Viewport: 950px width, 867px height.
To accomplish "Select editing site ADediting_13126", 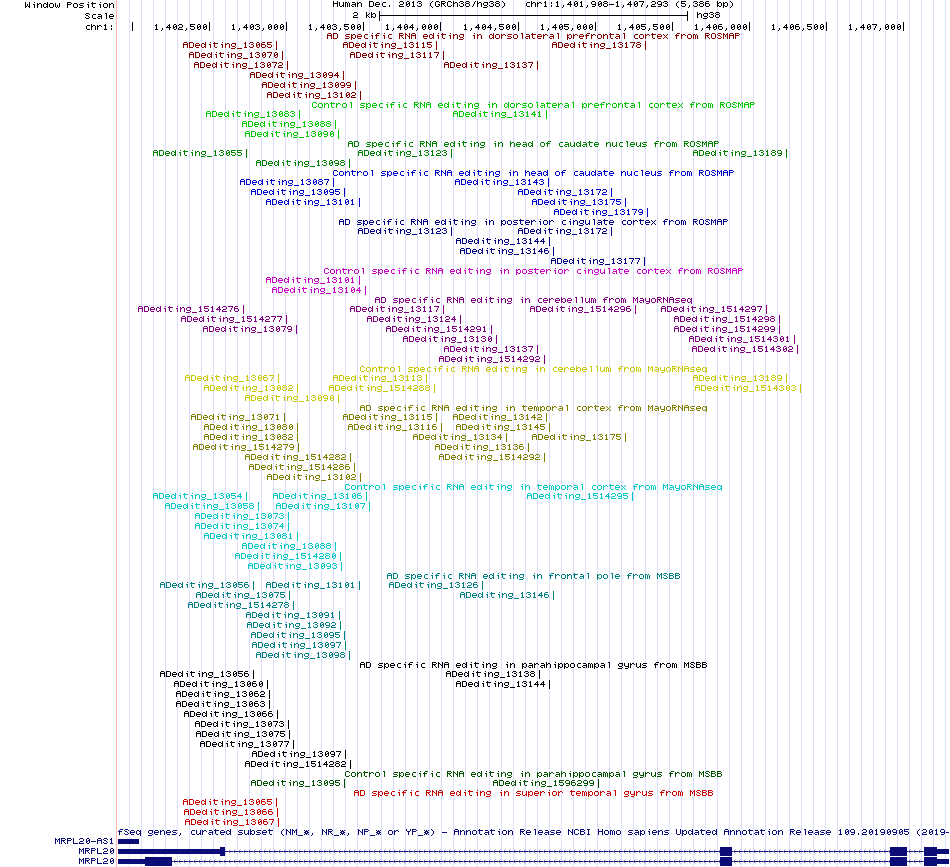I will click(436, 586).
